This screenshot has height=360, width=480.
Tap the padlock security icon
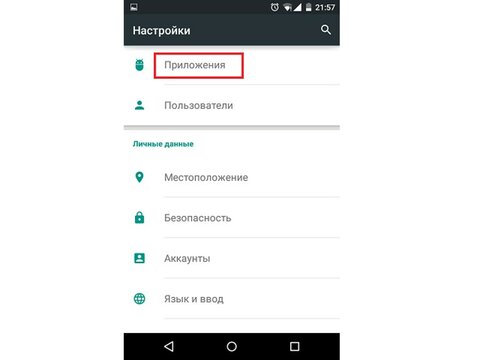click(x=139, y=217)
